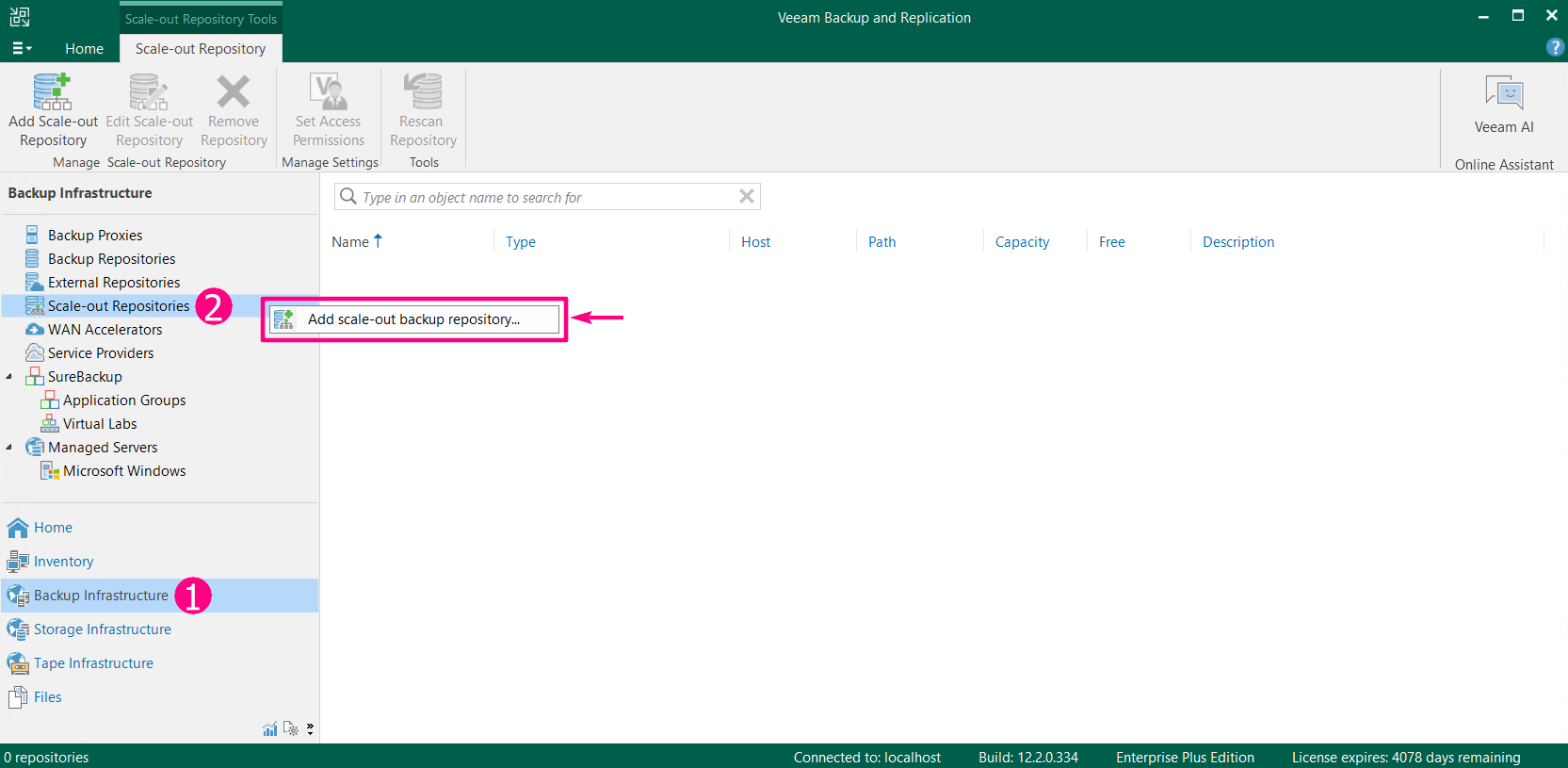Click the WAN Accelerators cloud icon
The height and width of the screenshot is (768, 1568).
pos(35,329)
